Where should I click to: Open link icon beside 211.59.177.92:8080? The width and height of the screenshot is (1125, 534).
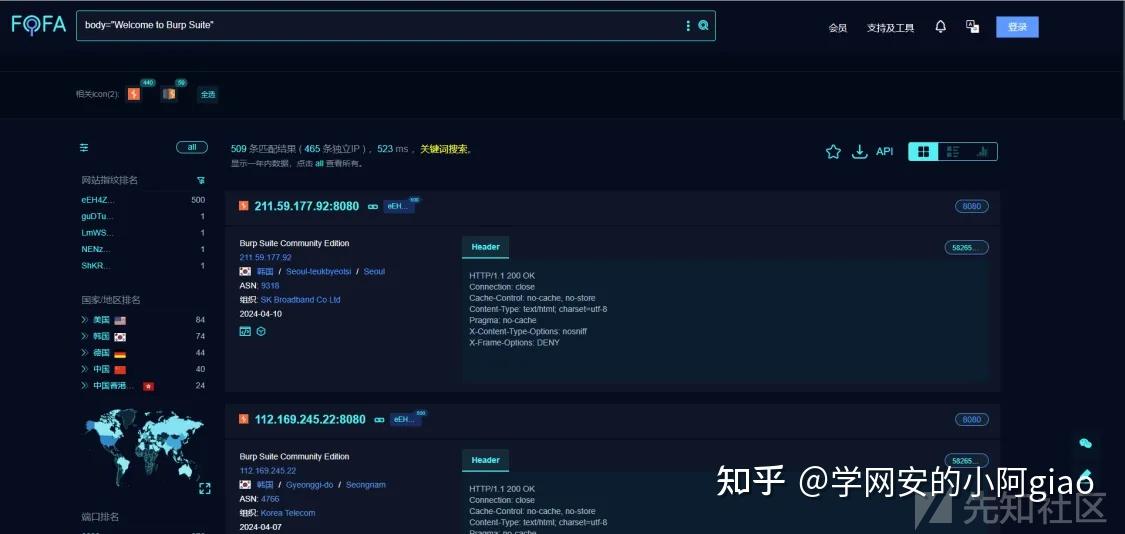tap(372, 207)
